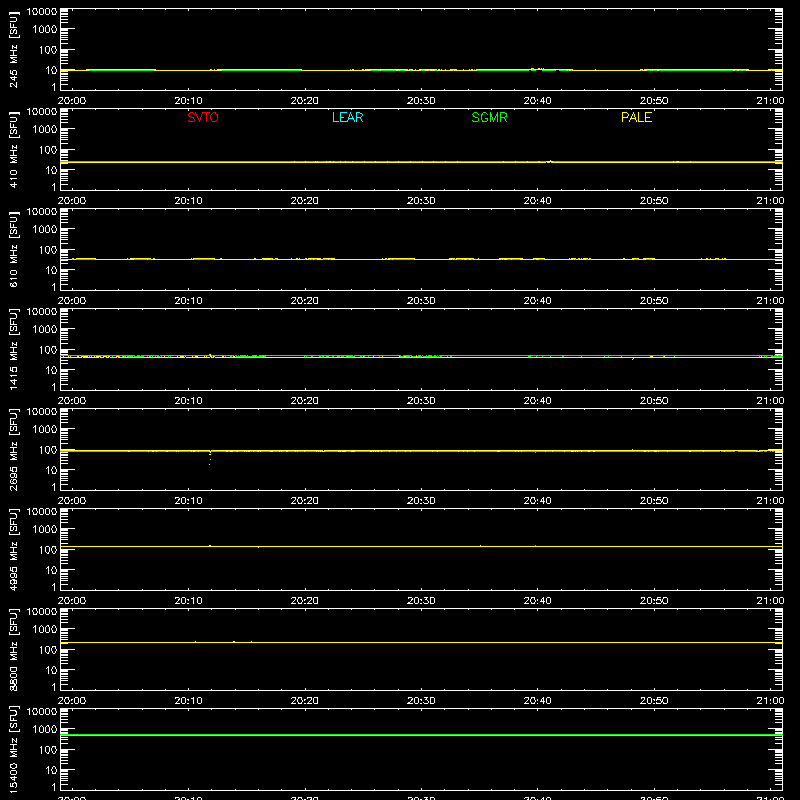Click the yellow PALE station label

[x=636, y=117]
